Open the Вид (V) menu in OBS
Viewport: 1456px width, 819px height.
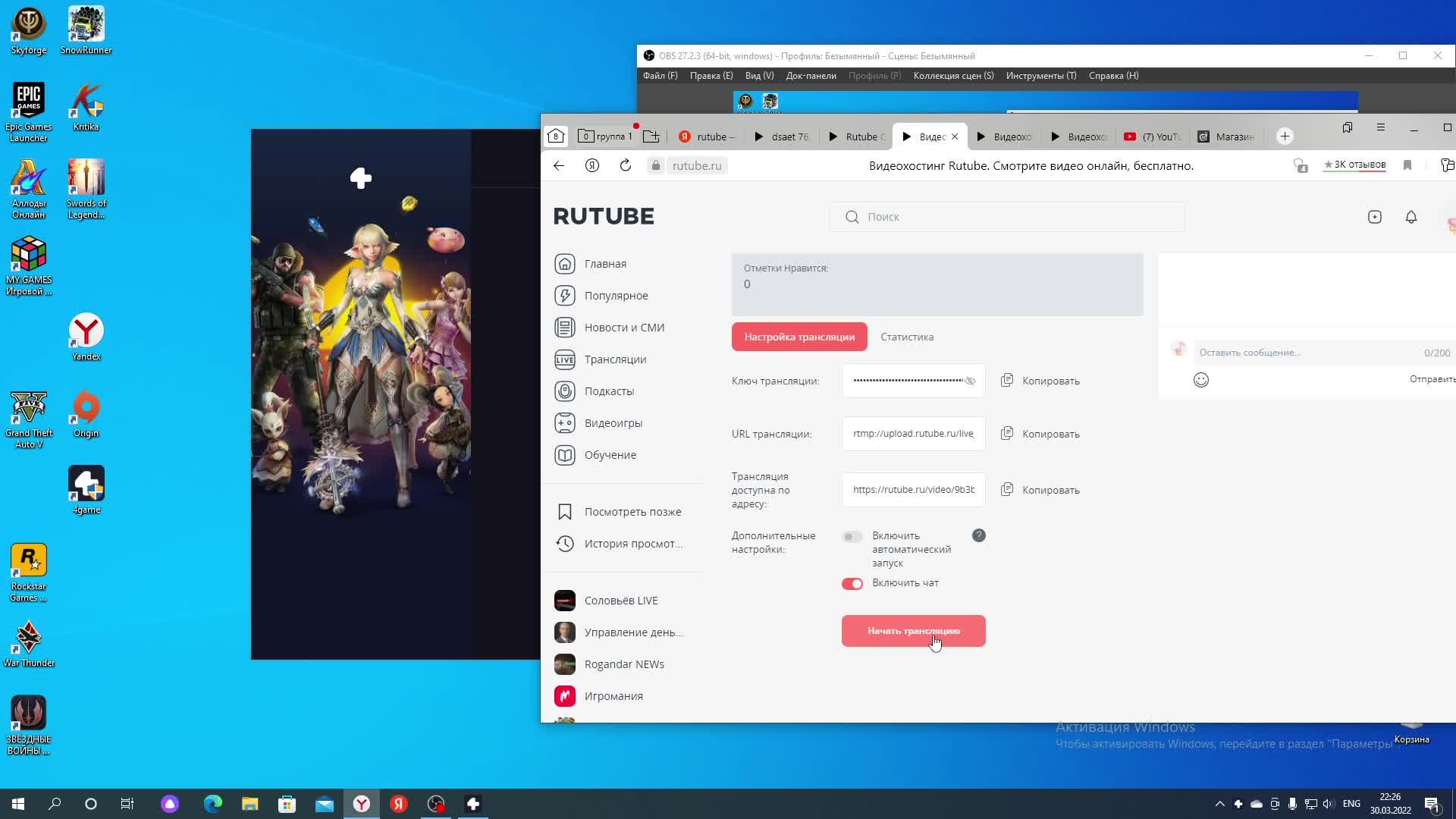click(x=758, y=76)
